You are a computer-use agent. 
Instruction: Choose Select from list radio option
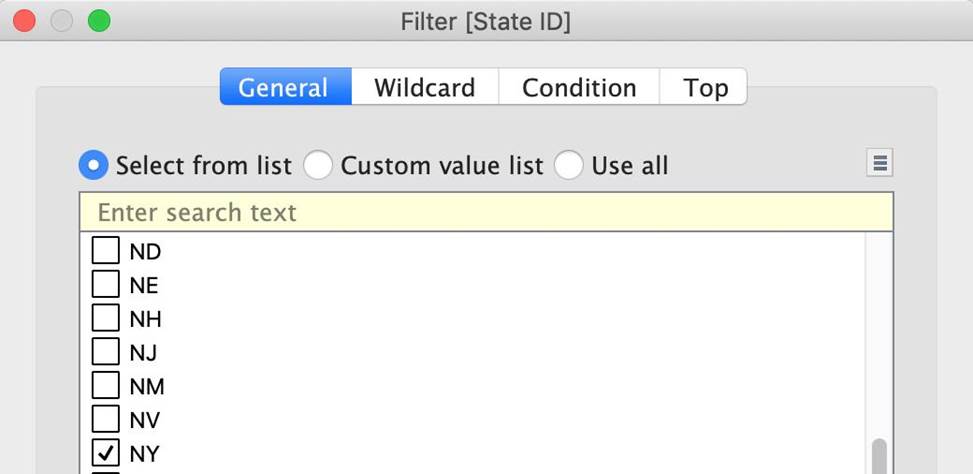[94, 165]
